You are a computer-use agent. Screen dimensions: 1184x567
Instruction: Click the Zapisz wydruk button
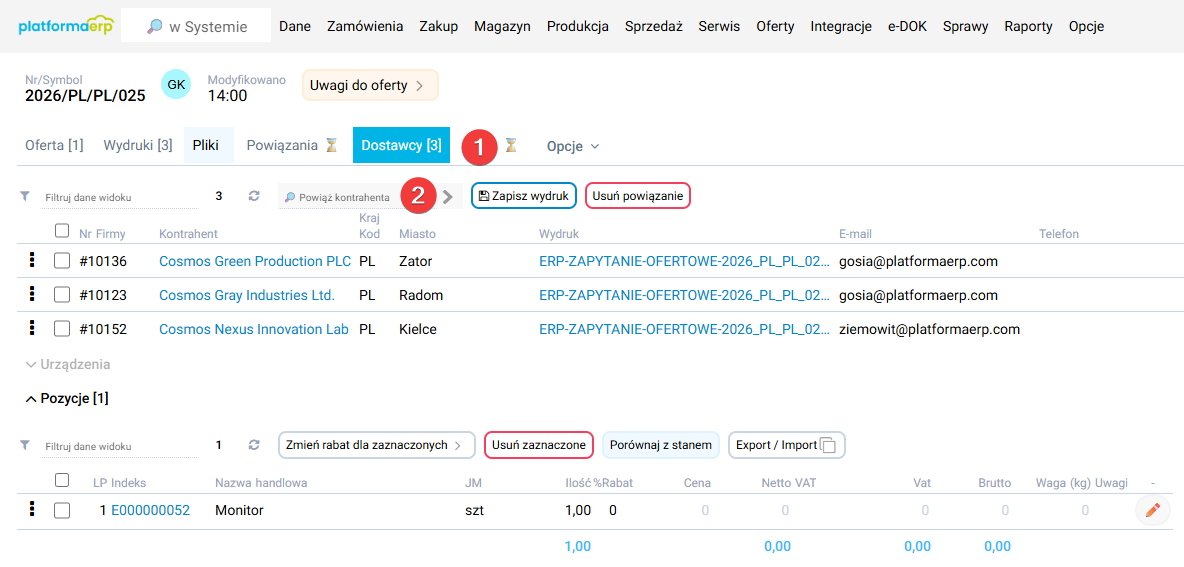524,196
